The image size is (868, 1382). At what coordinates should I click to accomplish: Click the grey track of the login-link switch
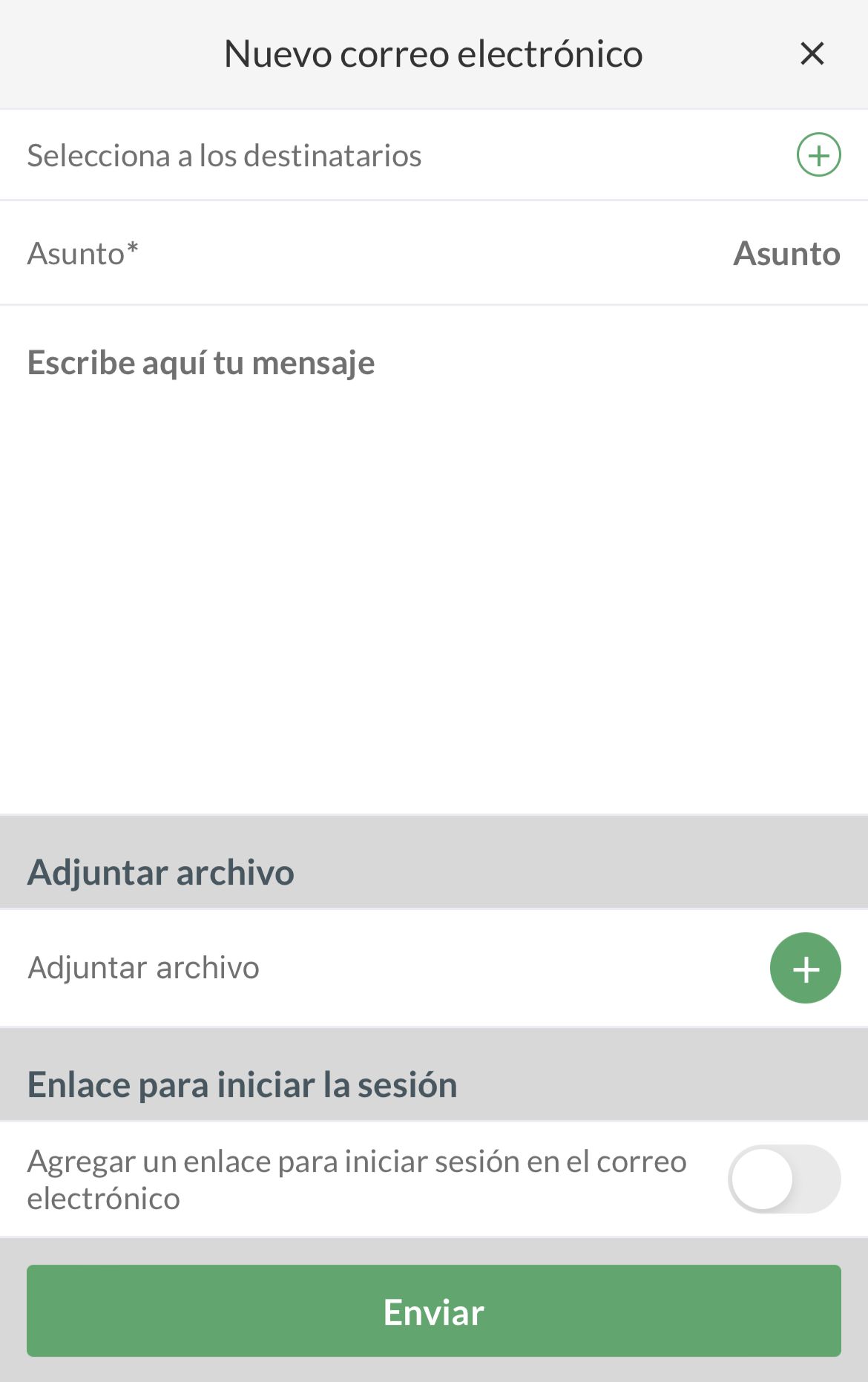click(x=817, y=1179)
